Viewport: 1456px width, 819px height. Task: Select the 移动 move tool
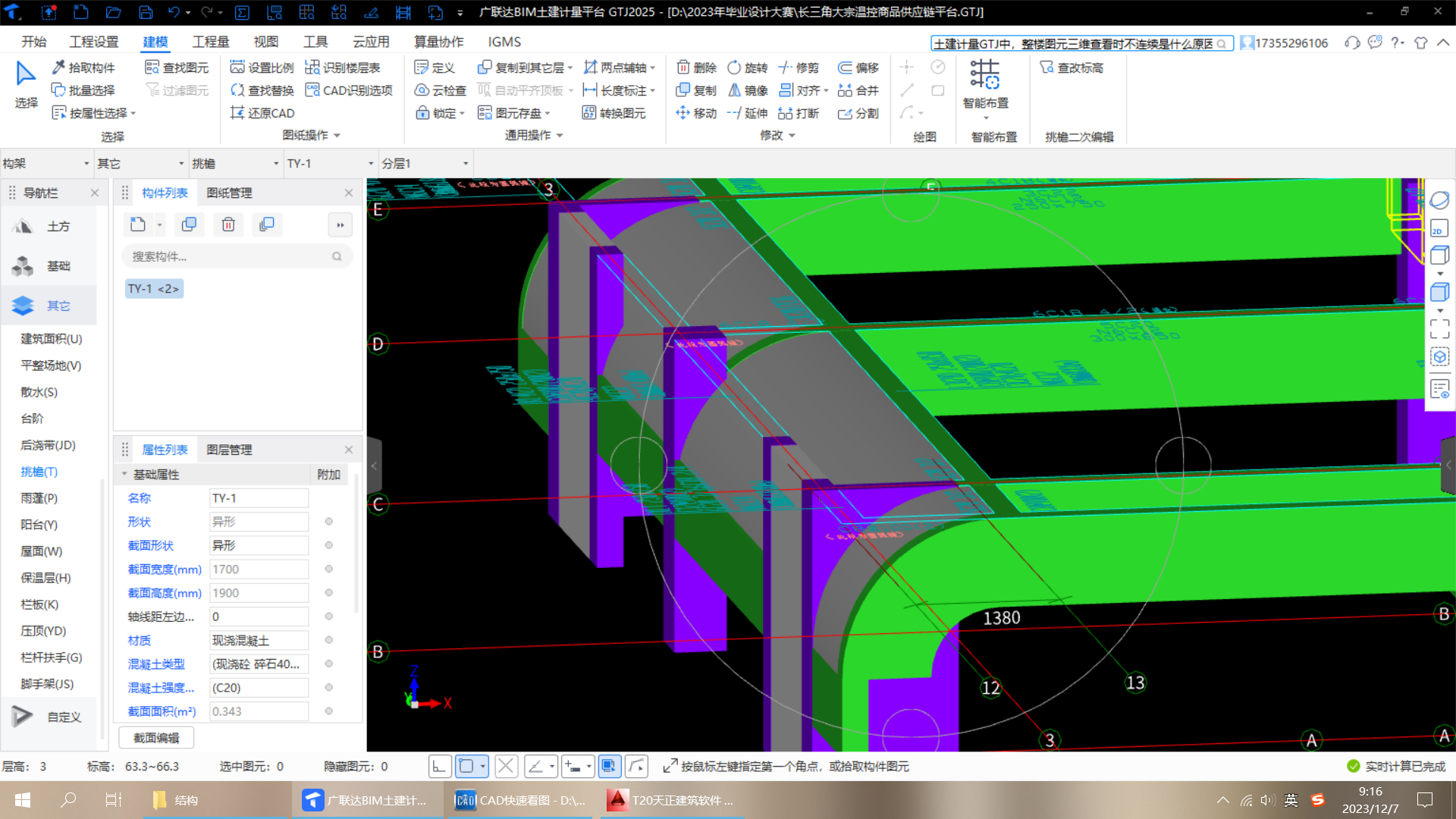coord(696,113)
